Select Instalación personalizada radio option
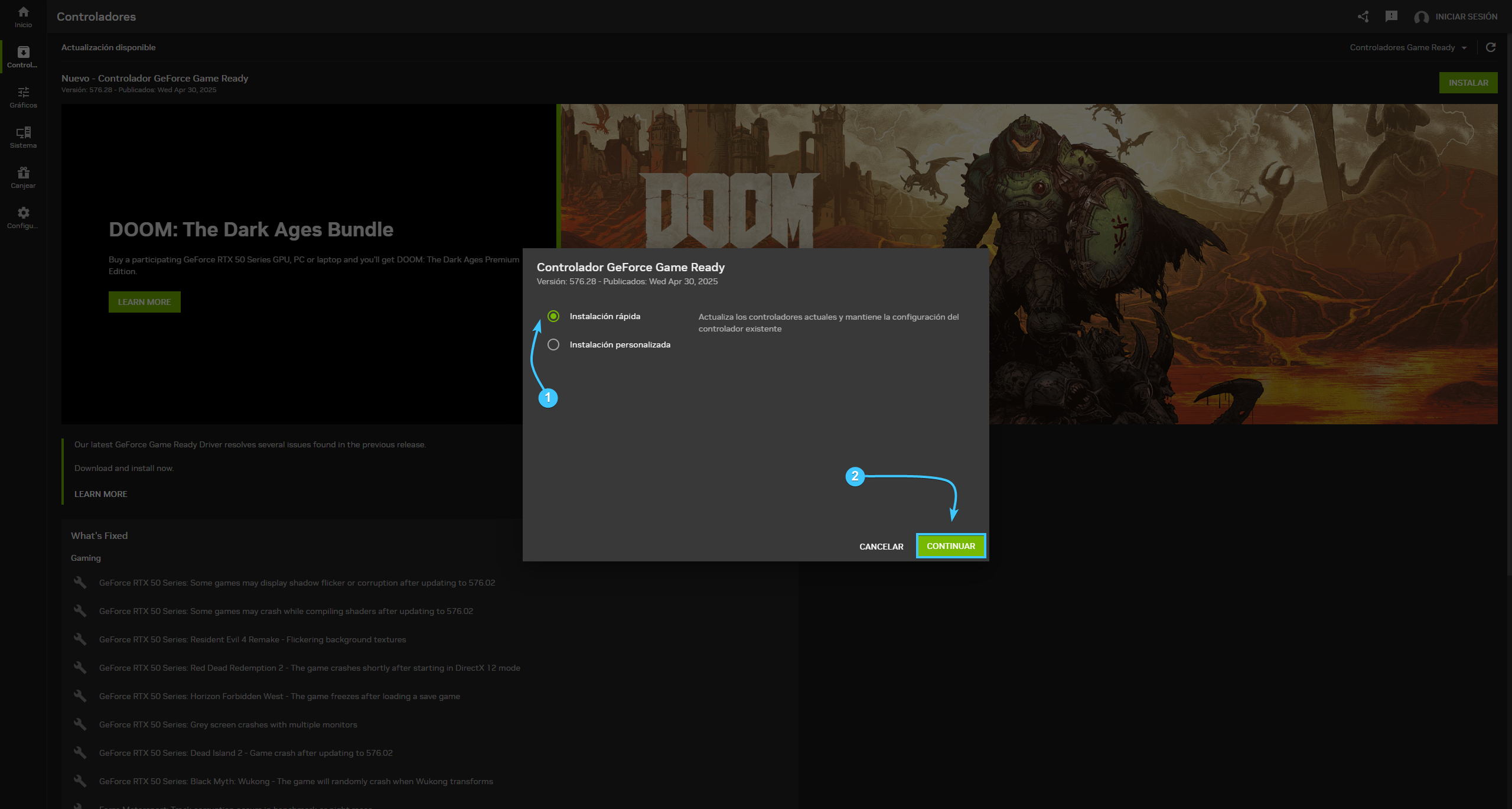 553,345
